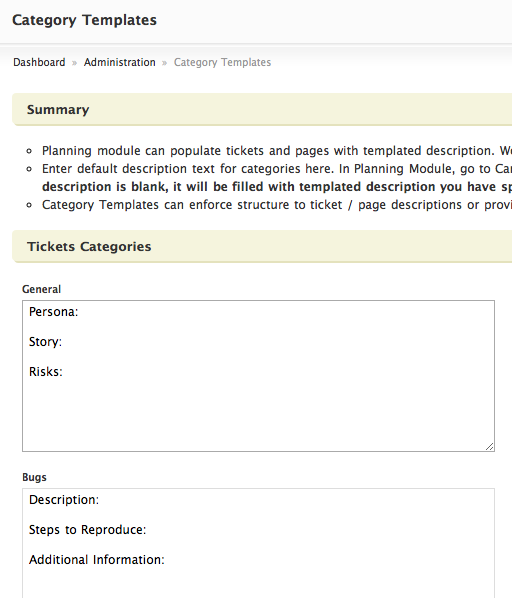
Task: Click the breadcrumb separator arrow after Administration
Action: (x=165, y=63)
